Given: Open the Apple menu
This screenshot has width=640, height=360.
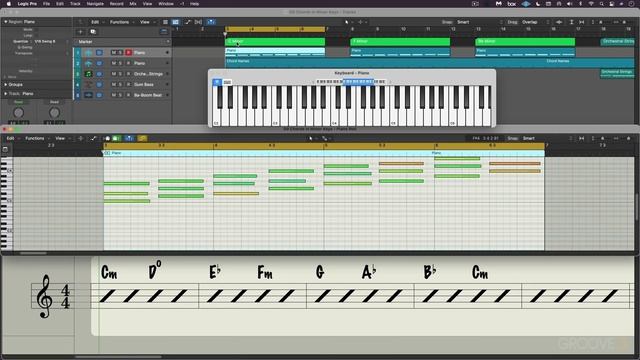Looking at the screenshot, I should point(8,4).
